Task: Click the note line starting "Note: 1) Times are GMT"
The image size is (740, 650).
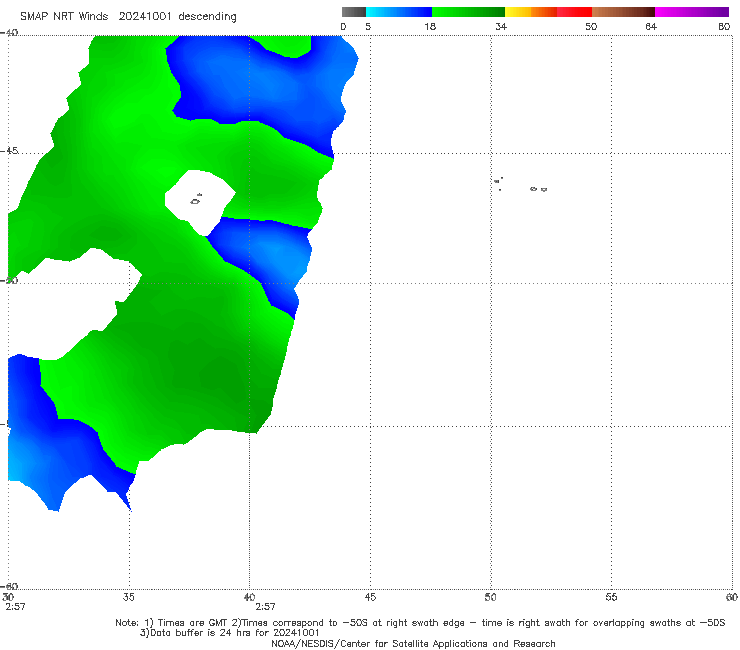Action: 420,623
